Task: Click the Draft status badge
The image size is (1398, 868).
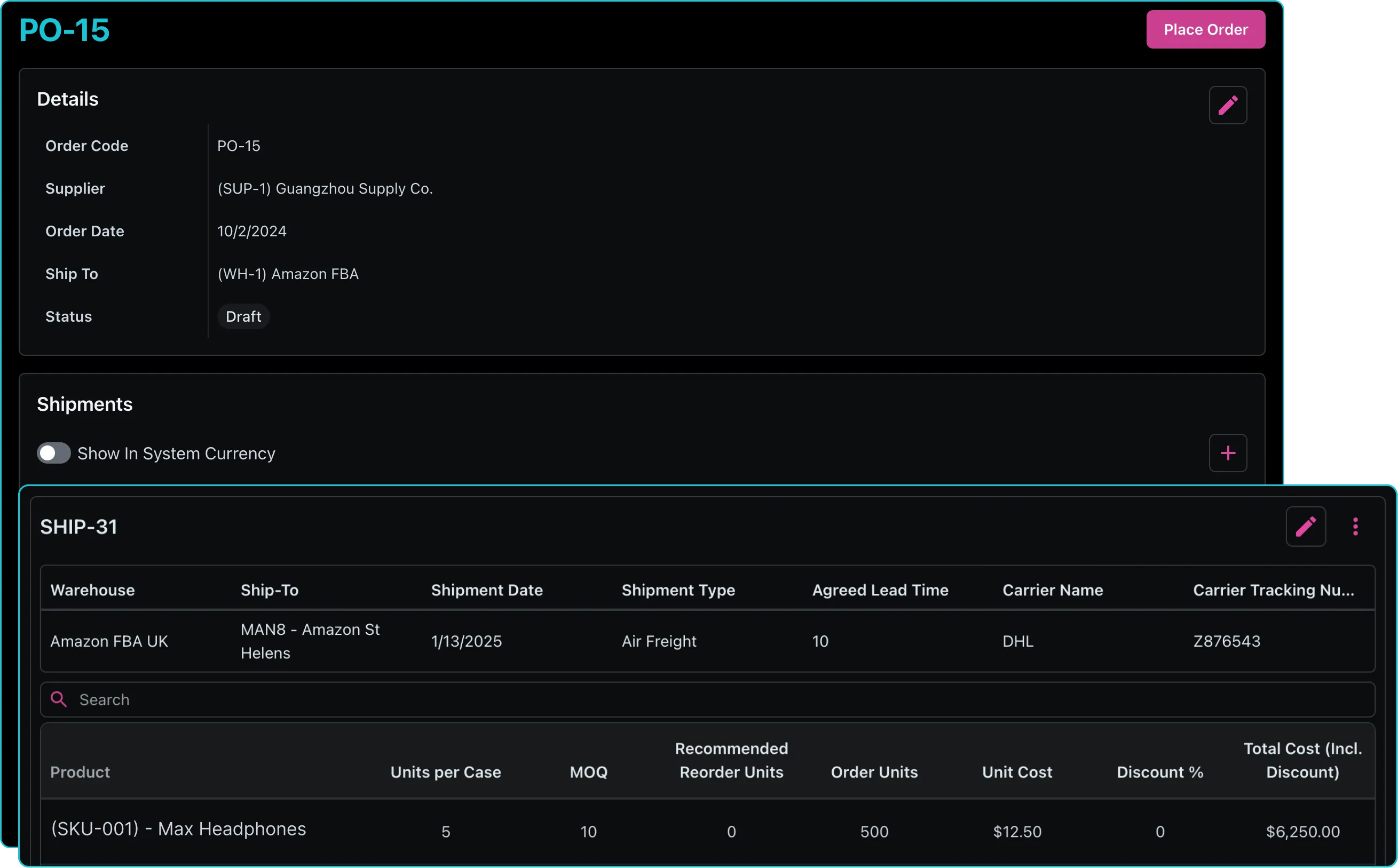Action: 243,316
